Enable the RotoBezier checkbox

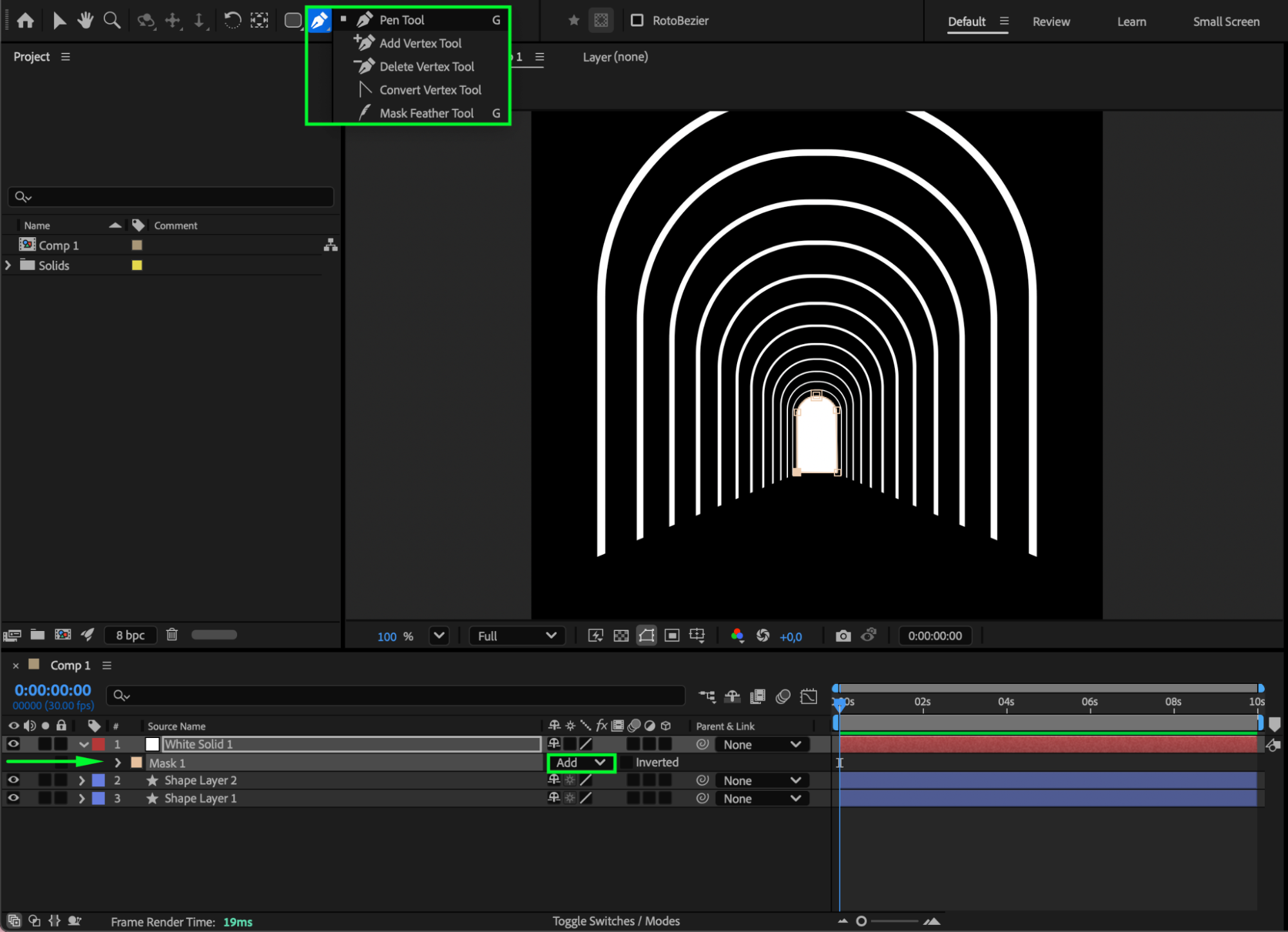(637, 21)
